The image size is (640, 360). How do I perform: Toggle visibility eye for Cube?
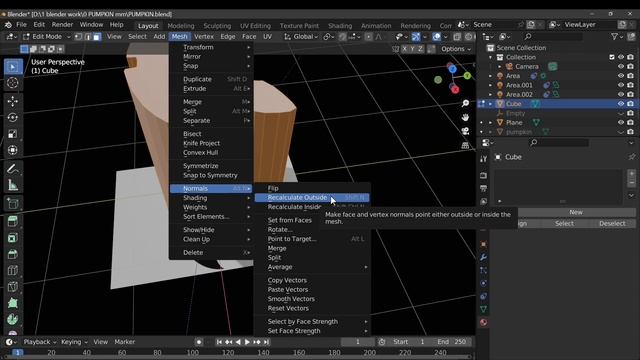pyautogui.click(x=621, y=104)
